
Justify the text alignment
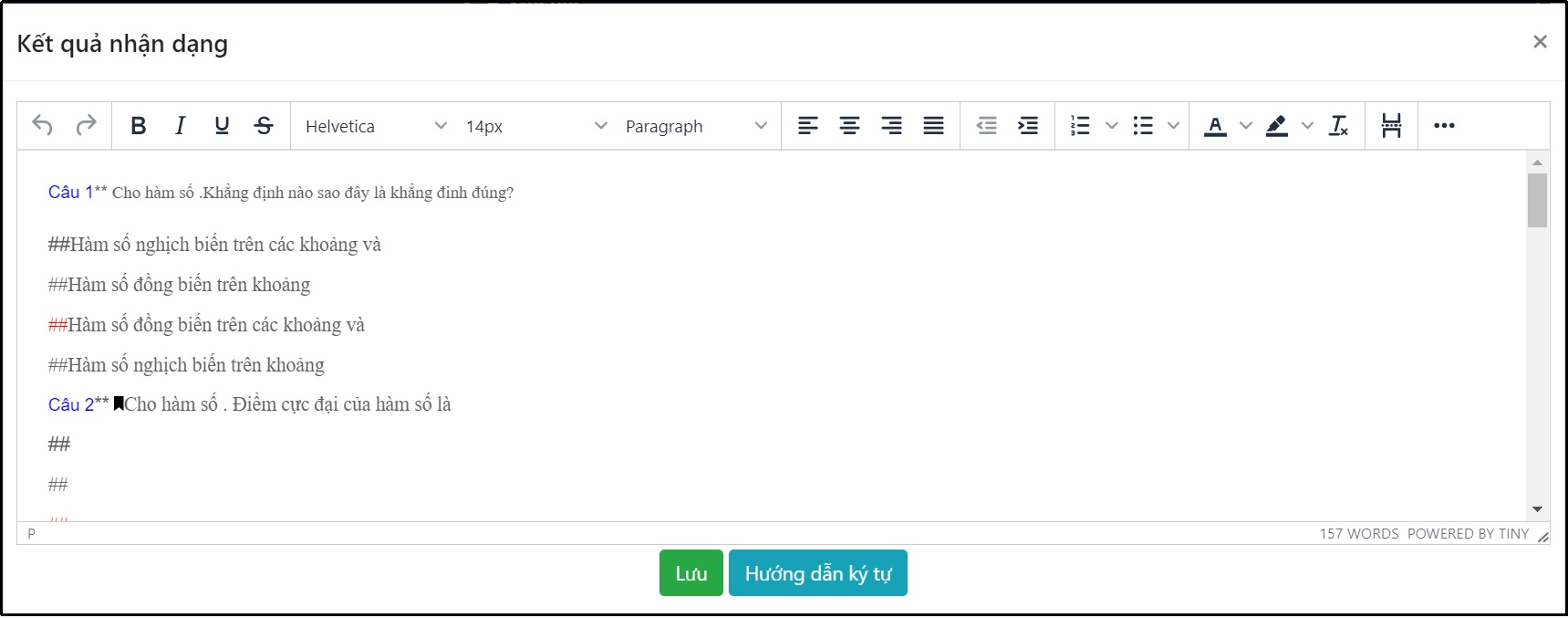pos(933,126)
